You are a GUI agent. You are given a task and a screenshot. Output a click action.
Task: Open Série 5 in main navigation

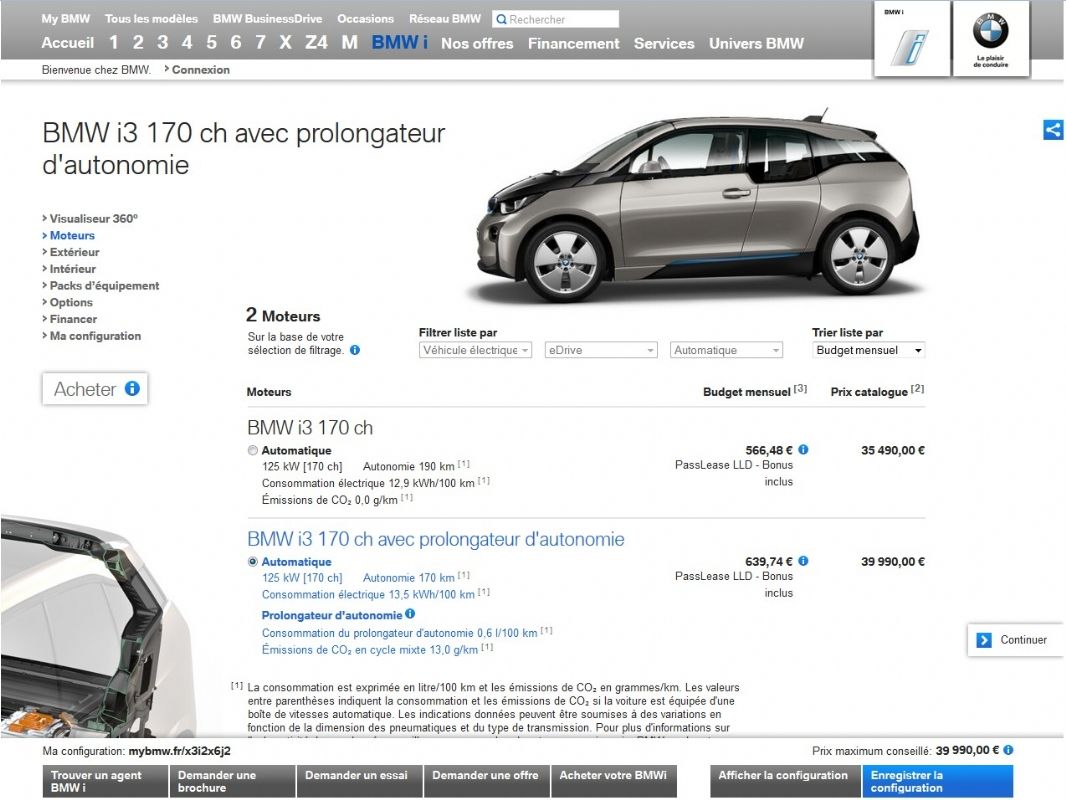[211, 43]
